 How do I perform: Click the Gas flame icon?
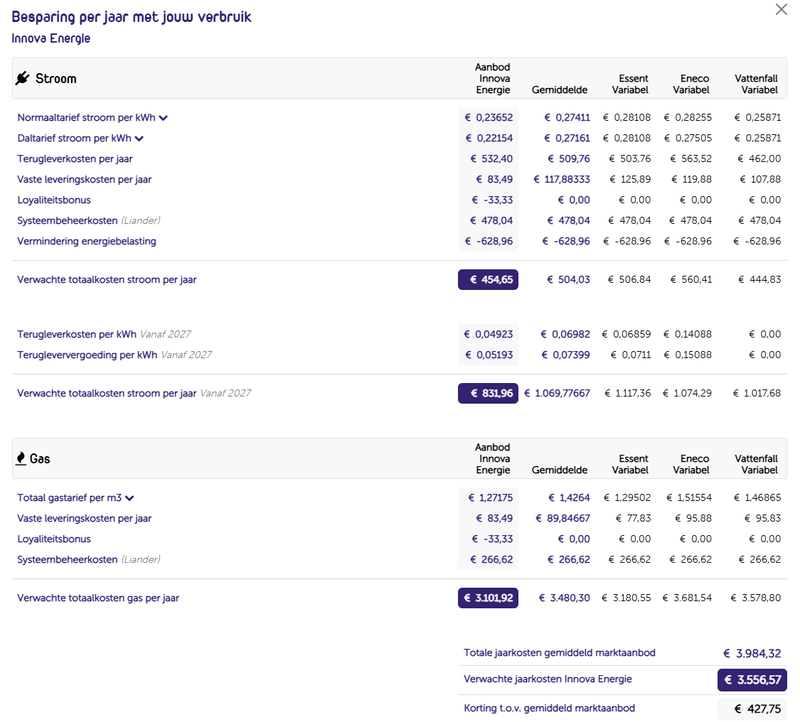[x=21, y=458]
